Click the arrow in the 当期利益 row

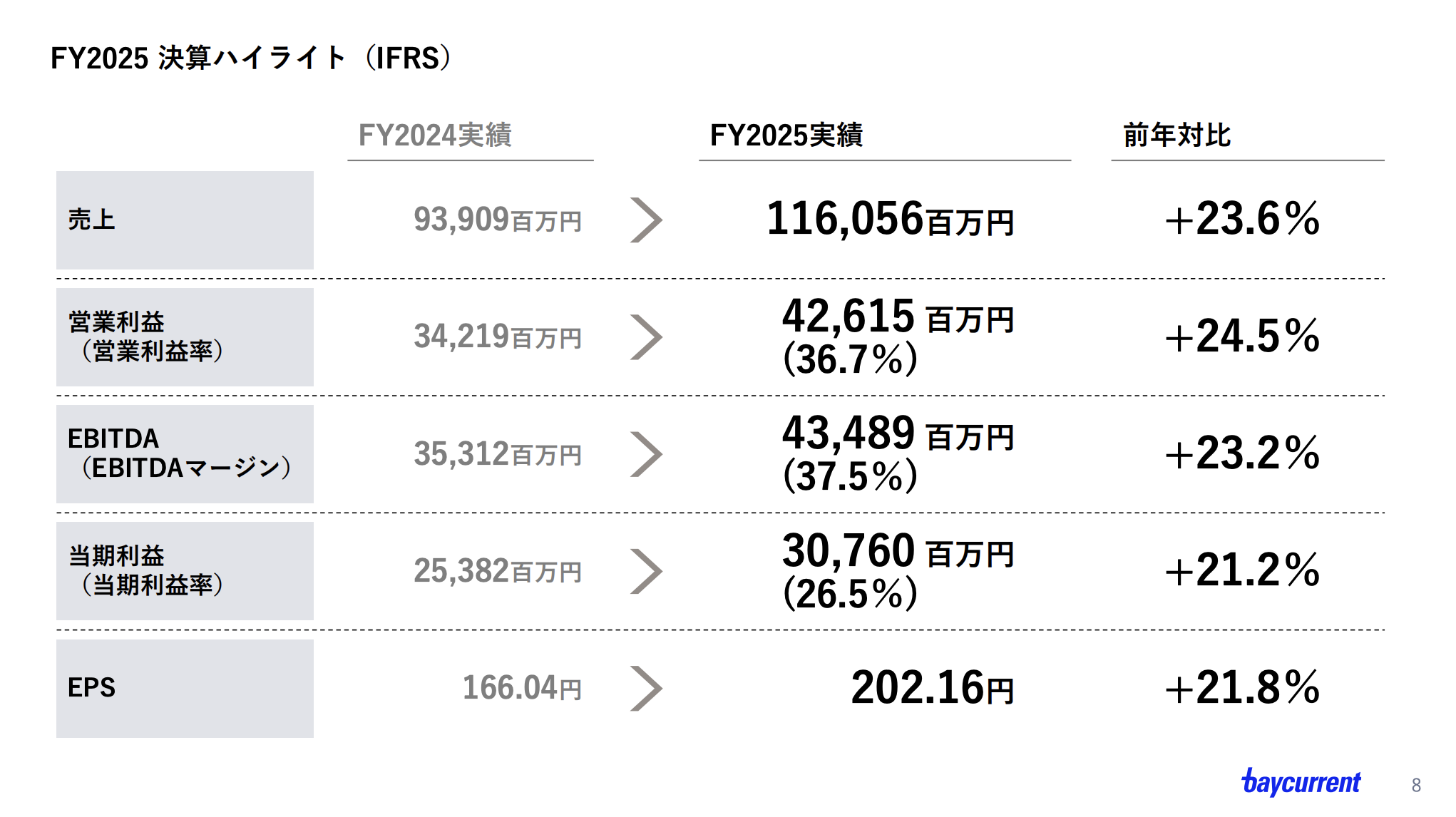click(646, 571)
